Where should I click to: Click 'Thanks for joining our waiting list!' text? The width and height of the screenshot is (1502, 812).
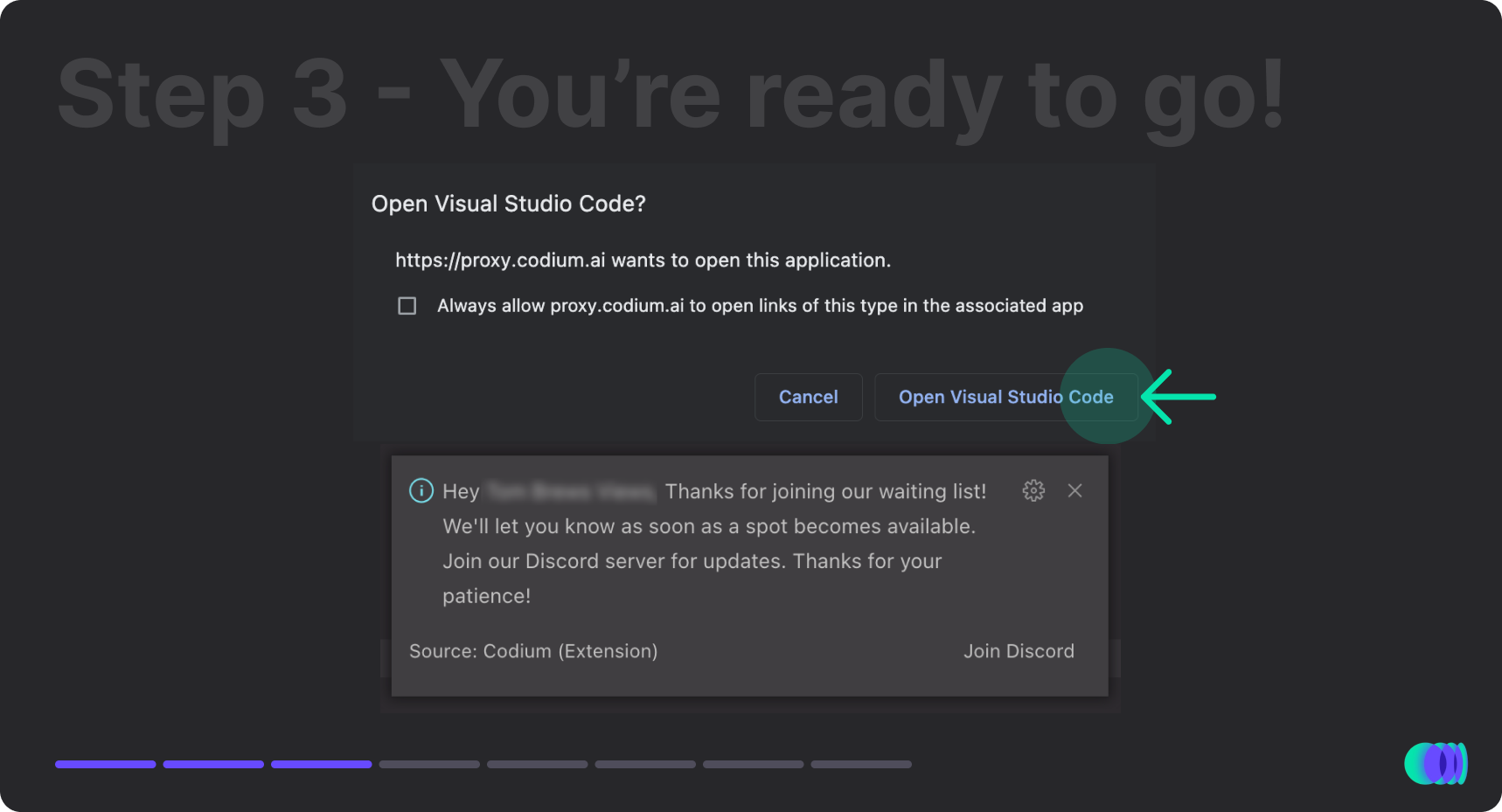point(825,491)
